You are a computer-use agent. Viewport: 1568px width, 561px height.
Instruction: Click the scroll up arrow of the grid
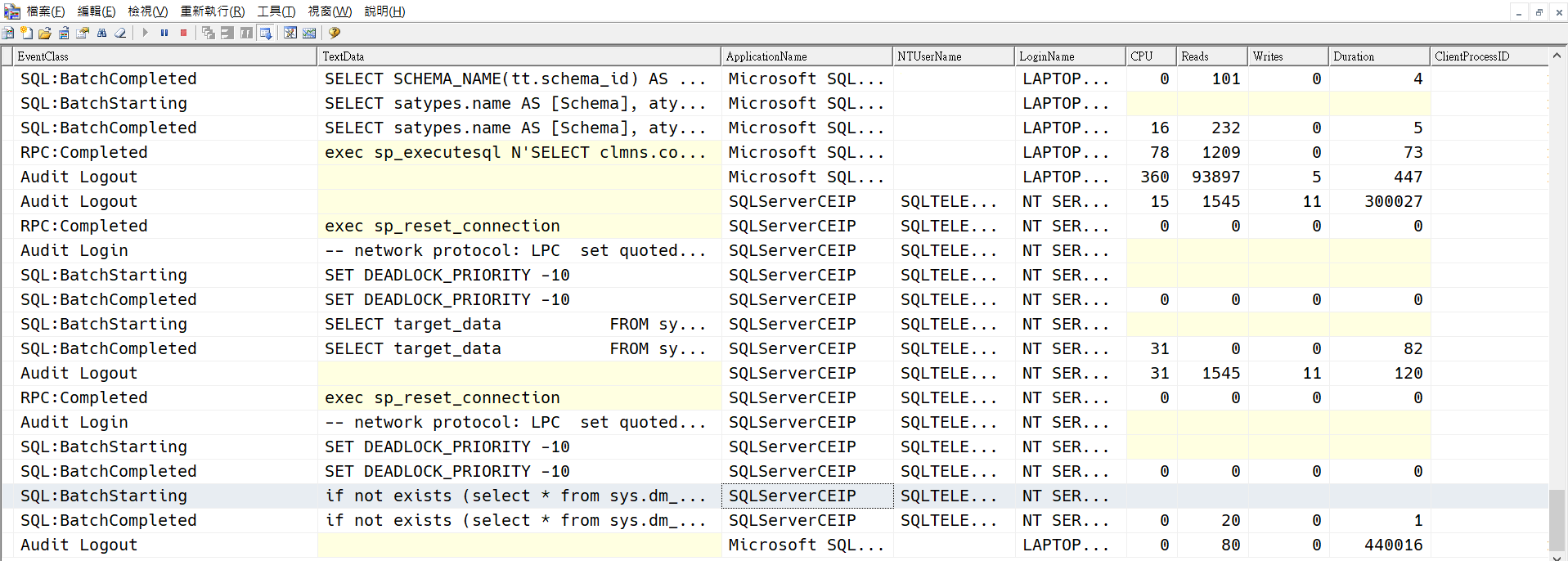coord(1557,56)
